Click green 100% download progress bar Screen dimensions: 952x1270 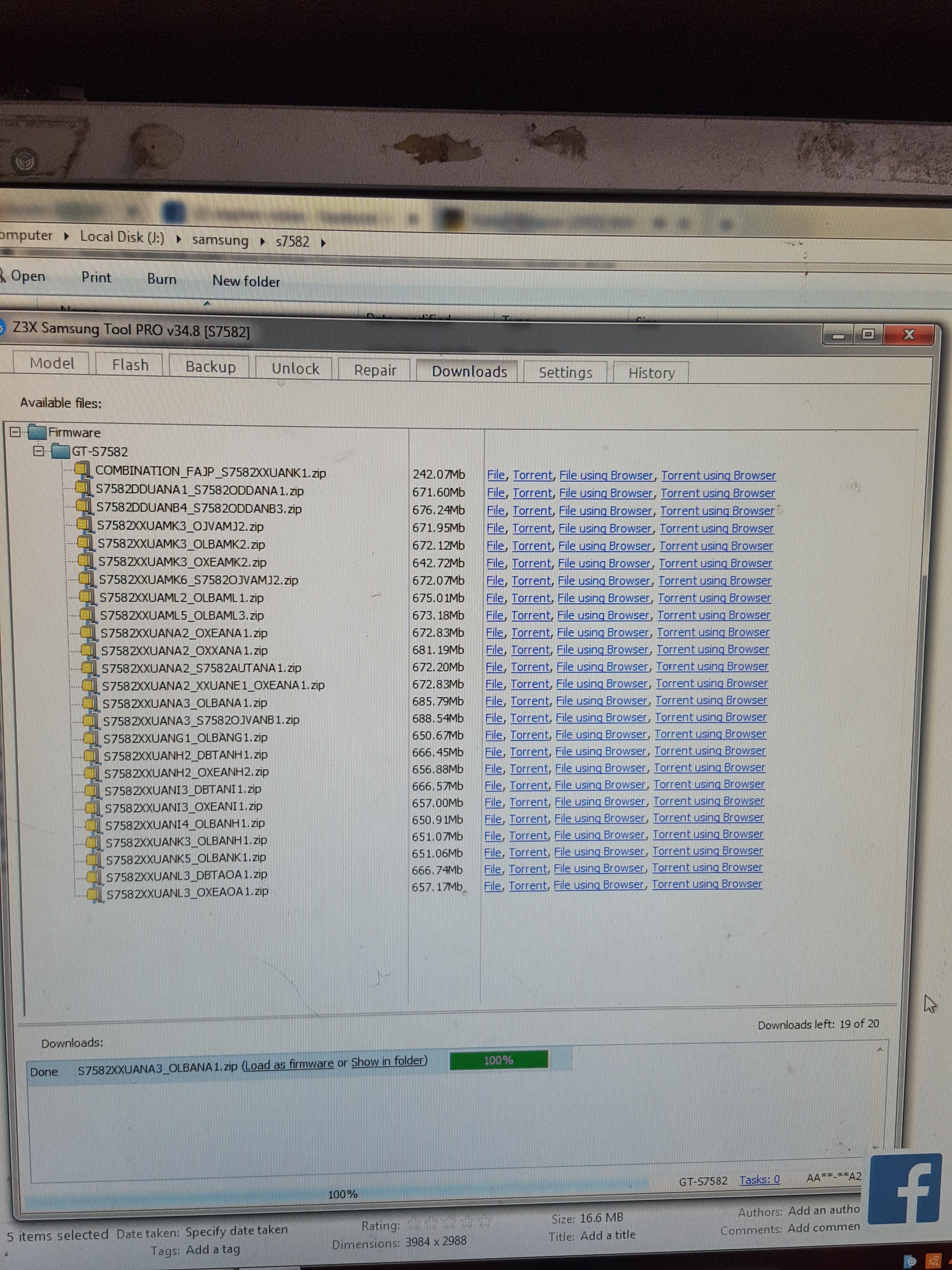[x=499, y=1060]
